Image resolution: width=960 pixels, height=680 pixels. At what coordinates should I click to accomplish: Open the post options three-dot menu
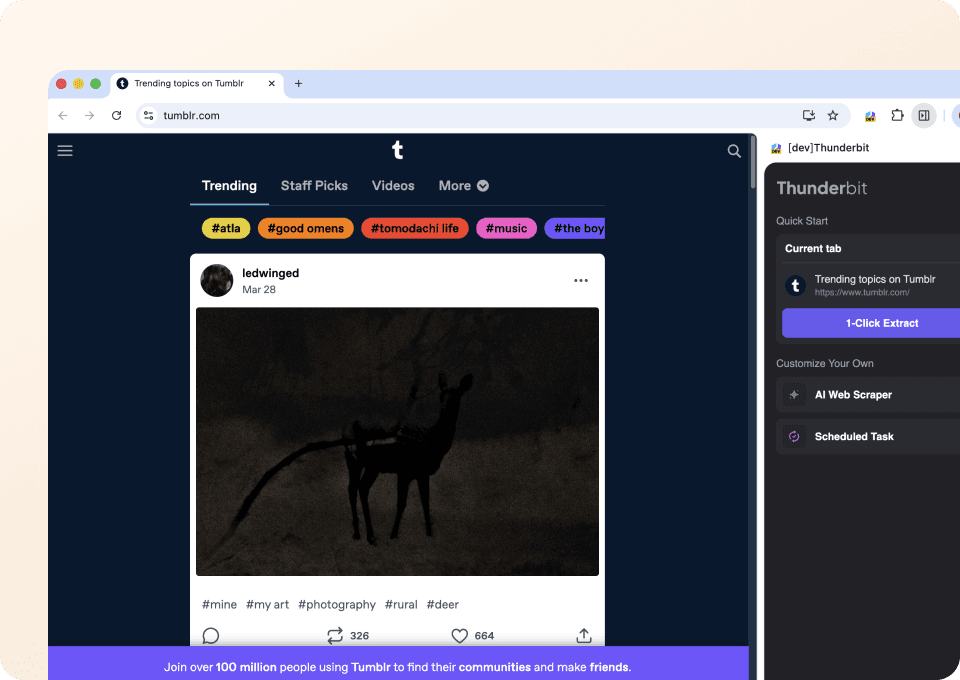pyautogui.click(x=581, y=281)
